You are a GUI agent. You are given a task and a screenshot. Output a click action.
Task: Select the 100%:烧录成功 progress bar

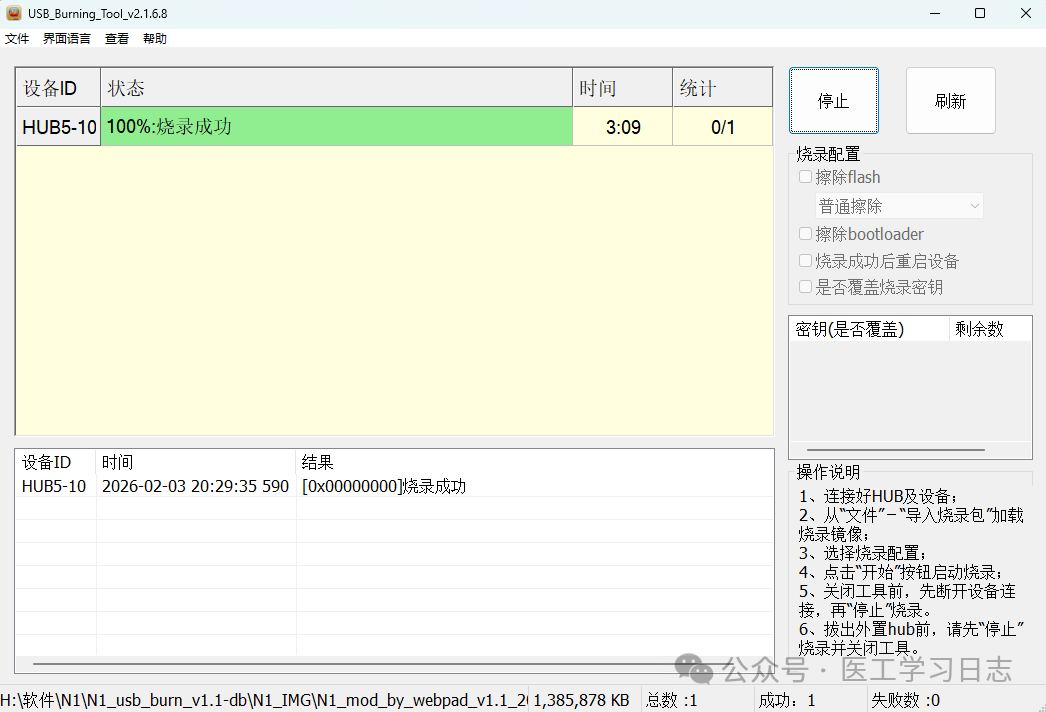pyautogui.click(x=336, y=127)
